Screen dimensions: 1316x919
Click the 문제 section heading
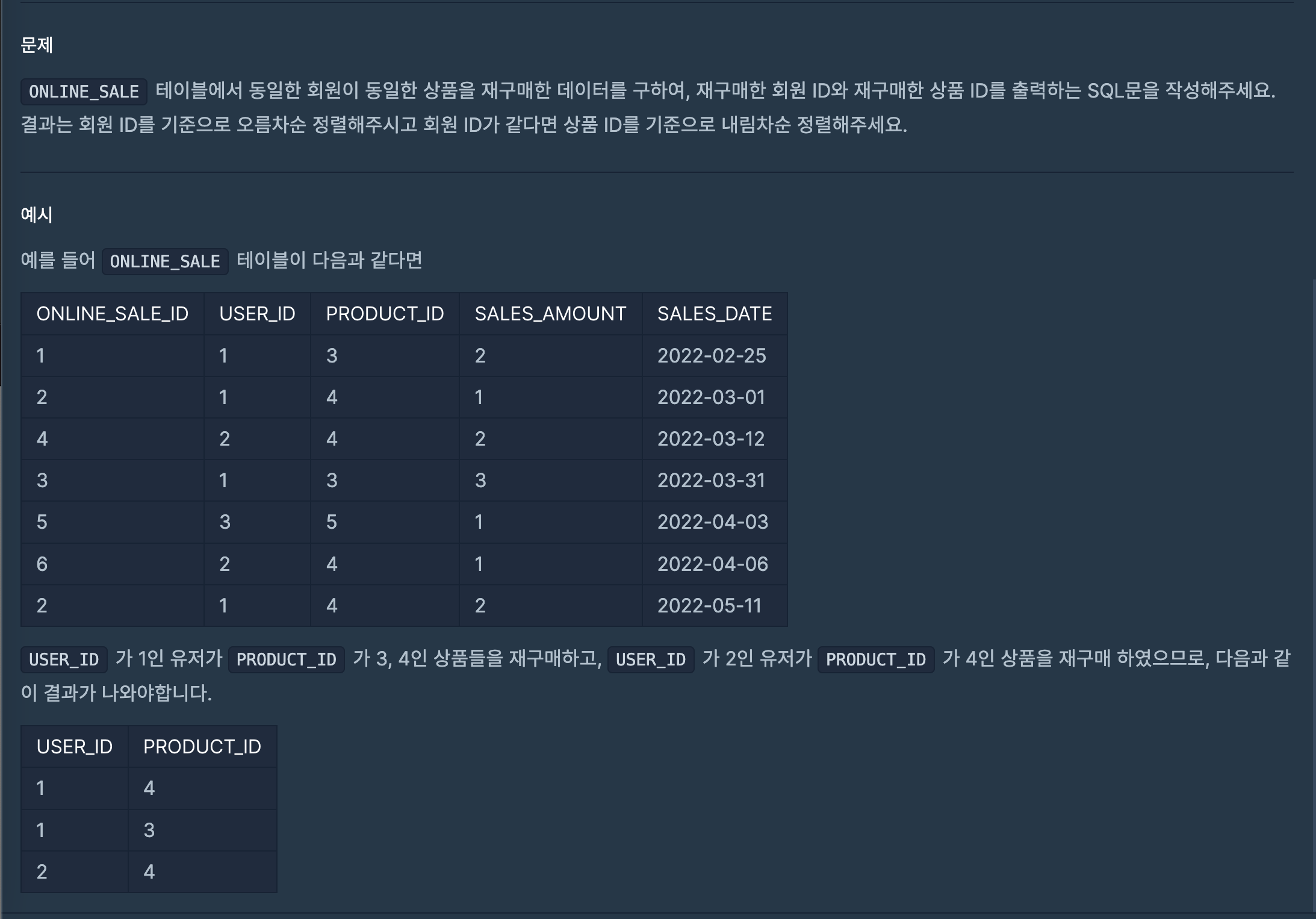click(x=37, y=45)
